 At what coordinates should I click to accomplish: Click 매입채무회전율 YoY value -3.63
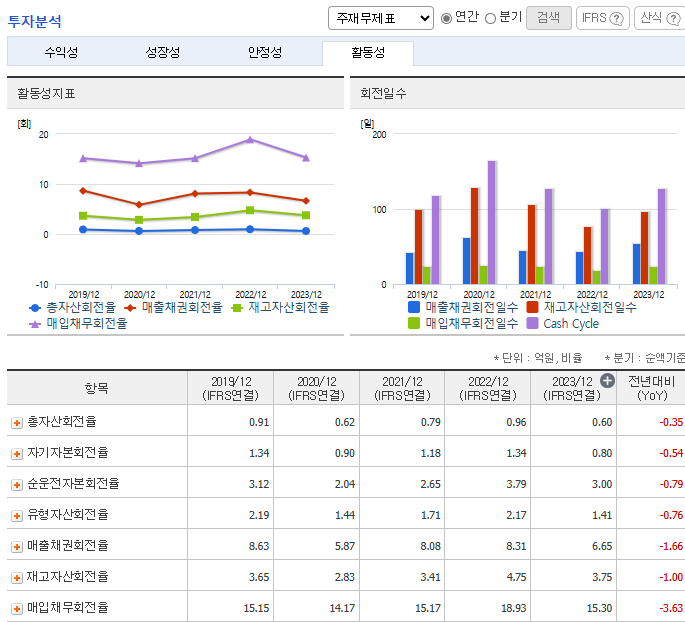pyautogui.click(x=671, y=608)
